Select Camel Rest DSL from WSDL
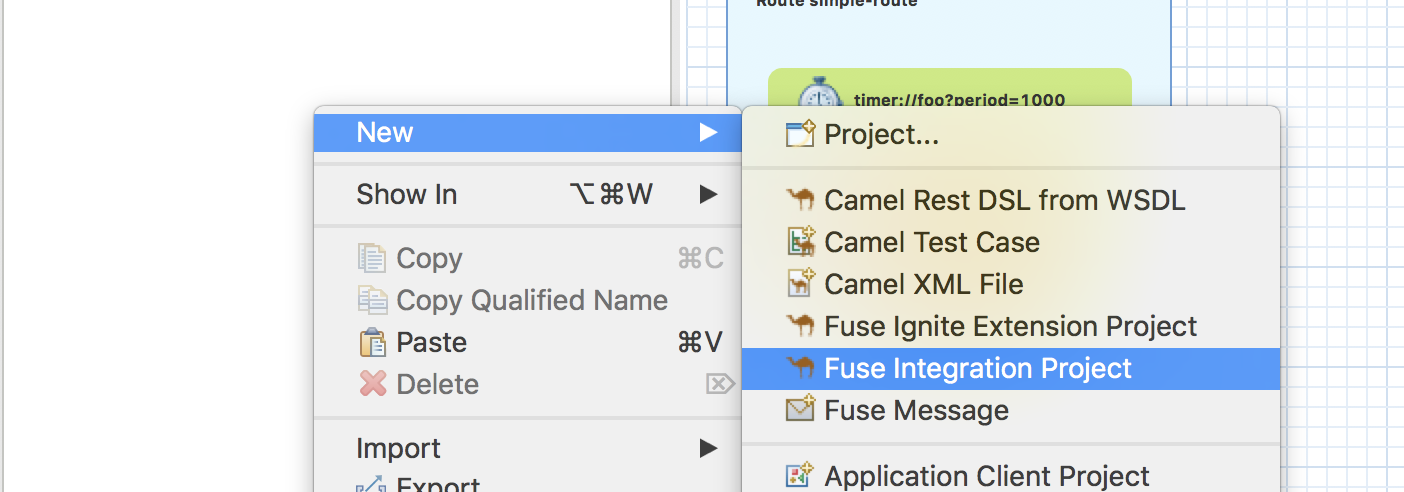The image size is (1404, 492). click(1004, 200)
